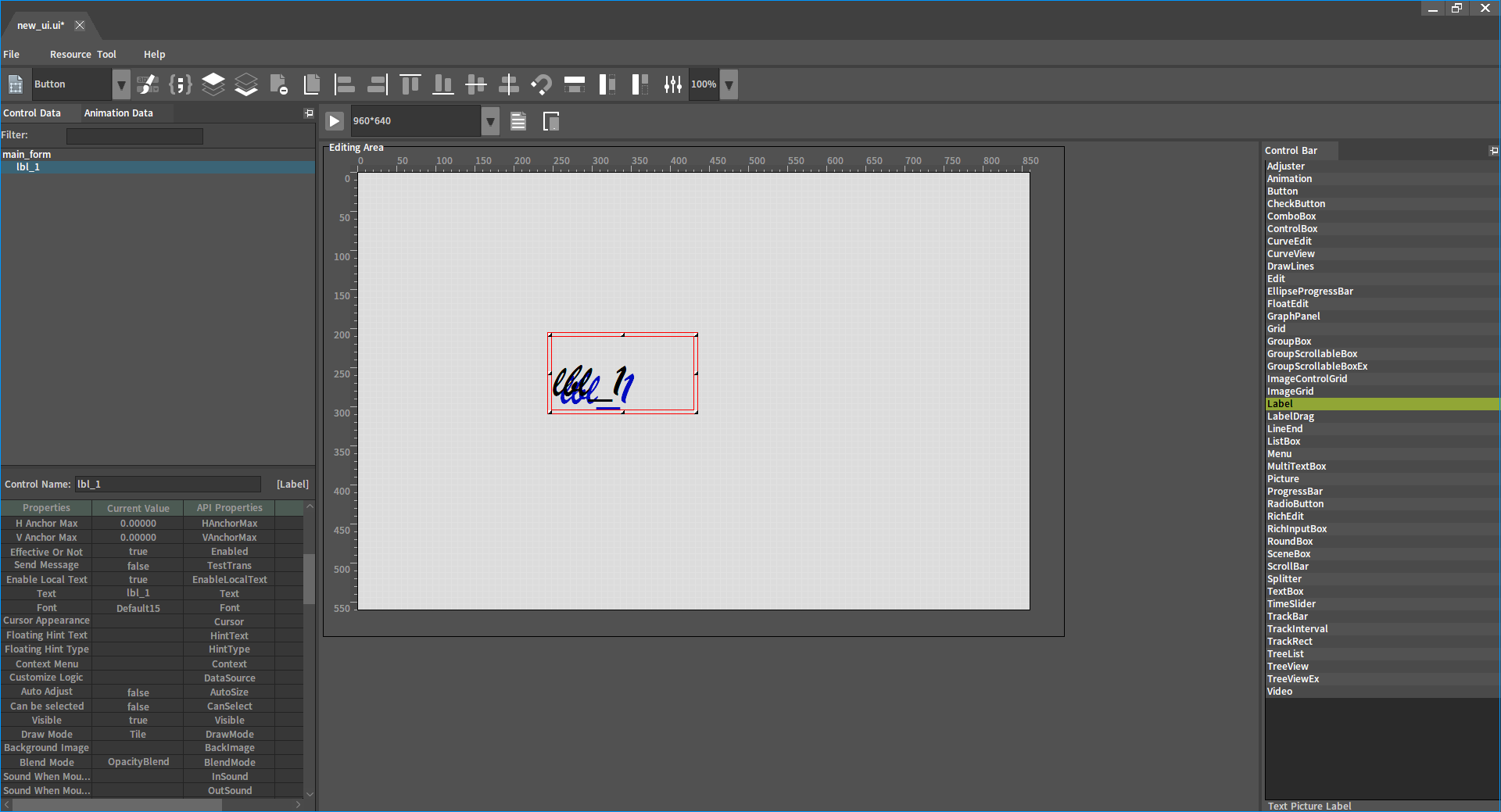Edit the Font Default15 value

tap(138, 608)
